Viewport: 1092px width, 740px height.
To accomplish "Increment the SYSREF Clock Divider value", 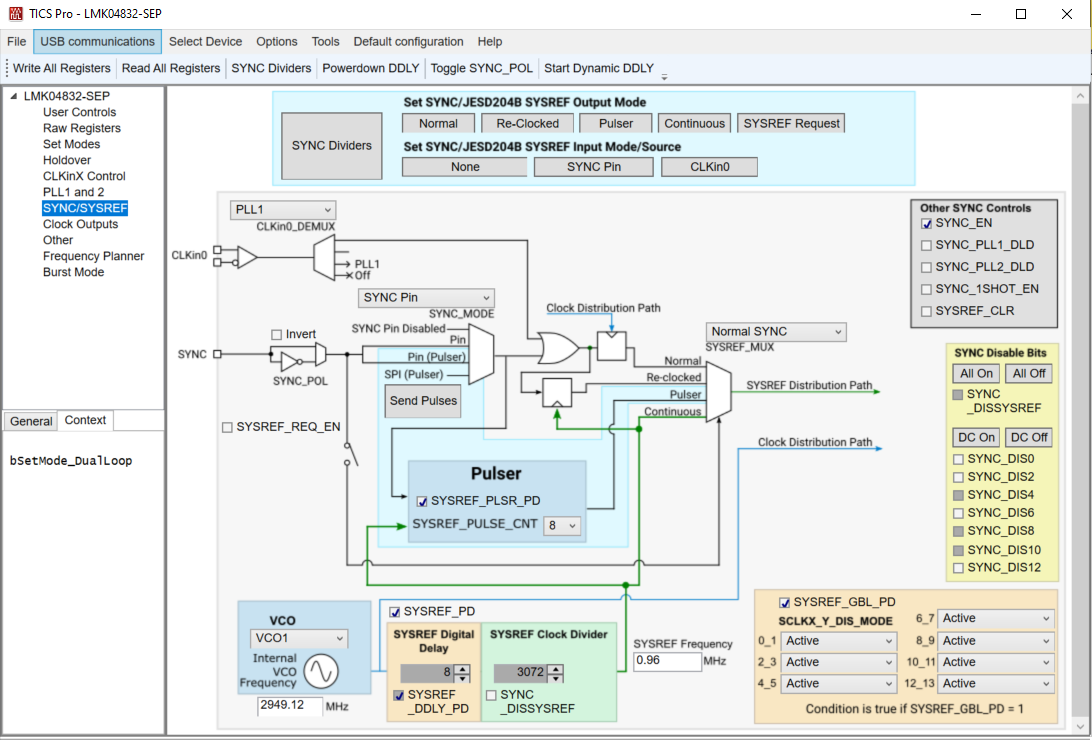I will tap(556, 667).
